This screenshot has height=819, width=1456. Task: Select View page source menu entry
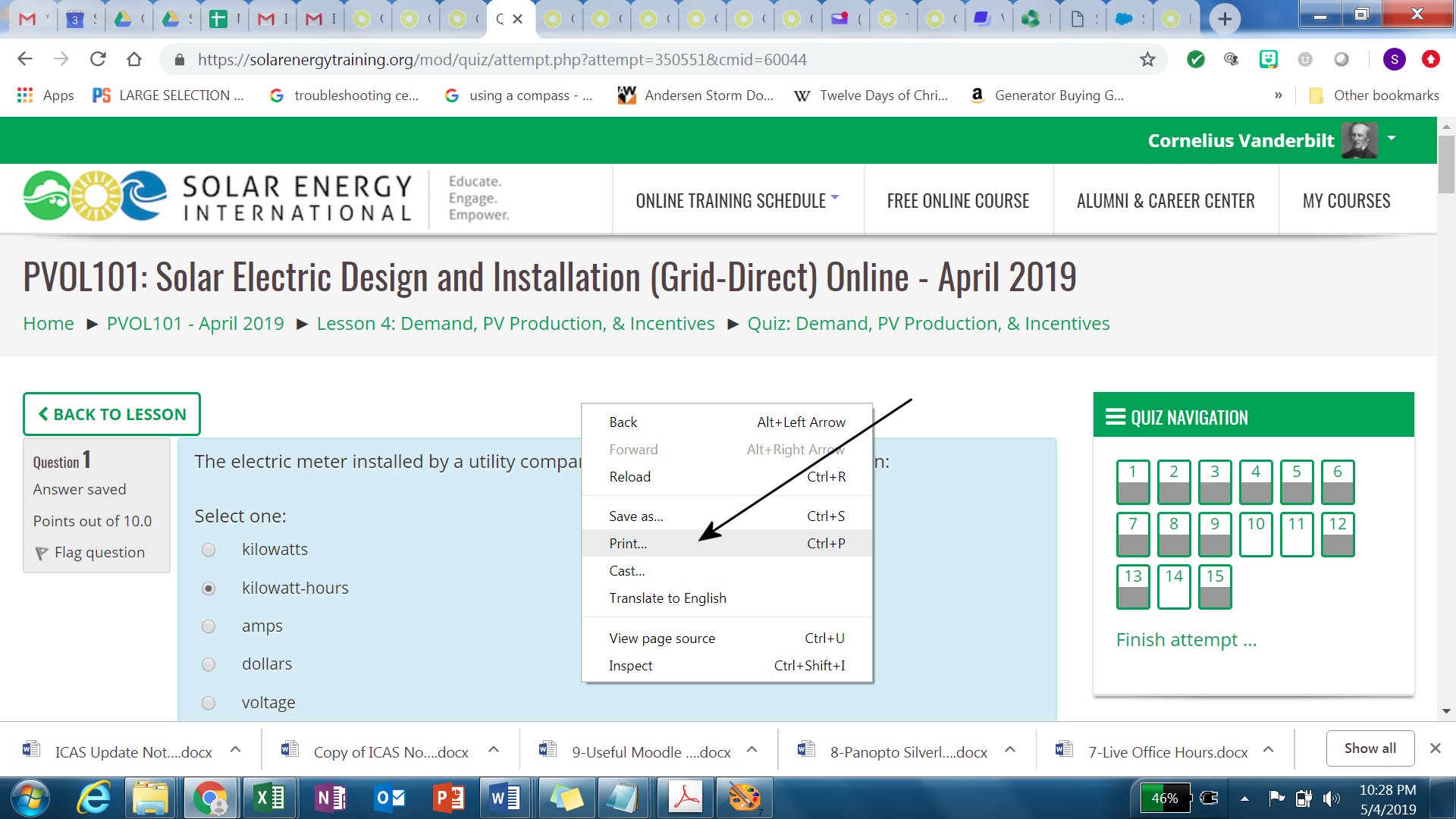[661, 639]
